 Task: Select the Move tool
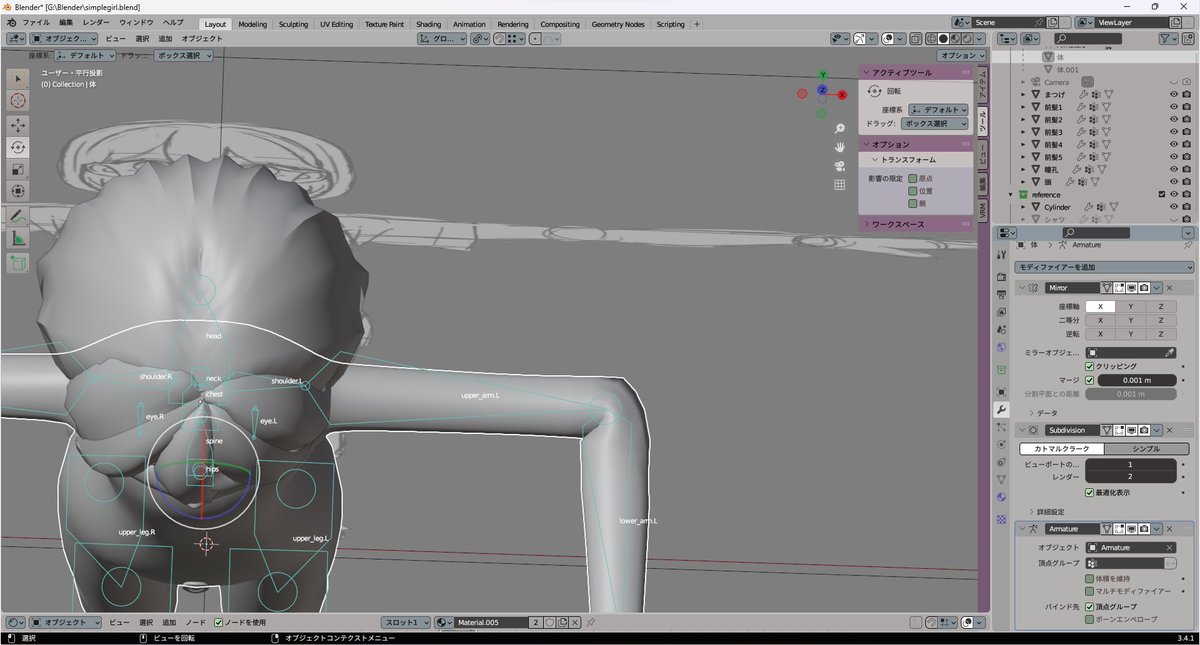coord(18,125)
